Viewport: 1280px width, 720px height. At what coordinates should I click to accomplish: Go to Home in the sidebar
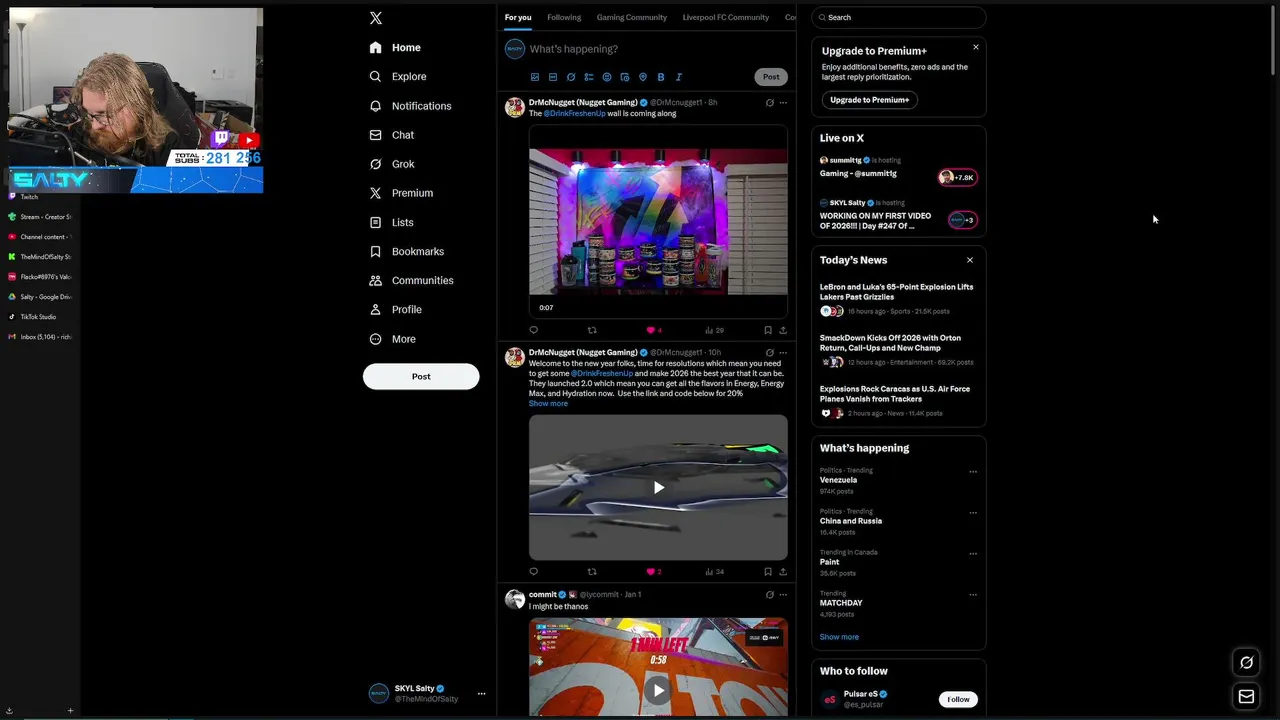click(395, 48)
